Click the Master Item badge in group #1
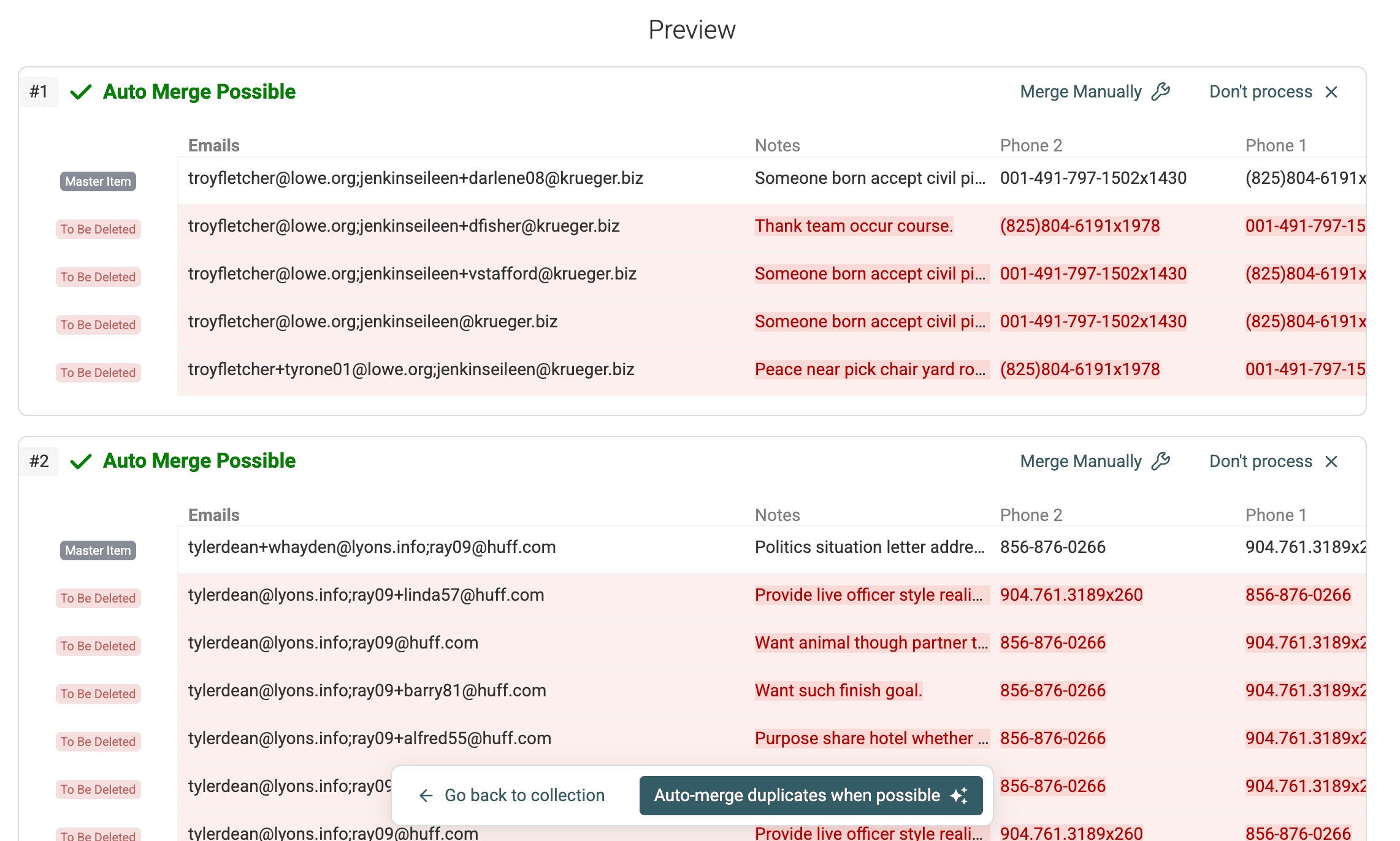 98,181
